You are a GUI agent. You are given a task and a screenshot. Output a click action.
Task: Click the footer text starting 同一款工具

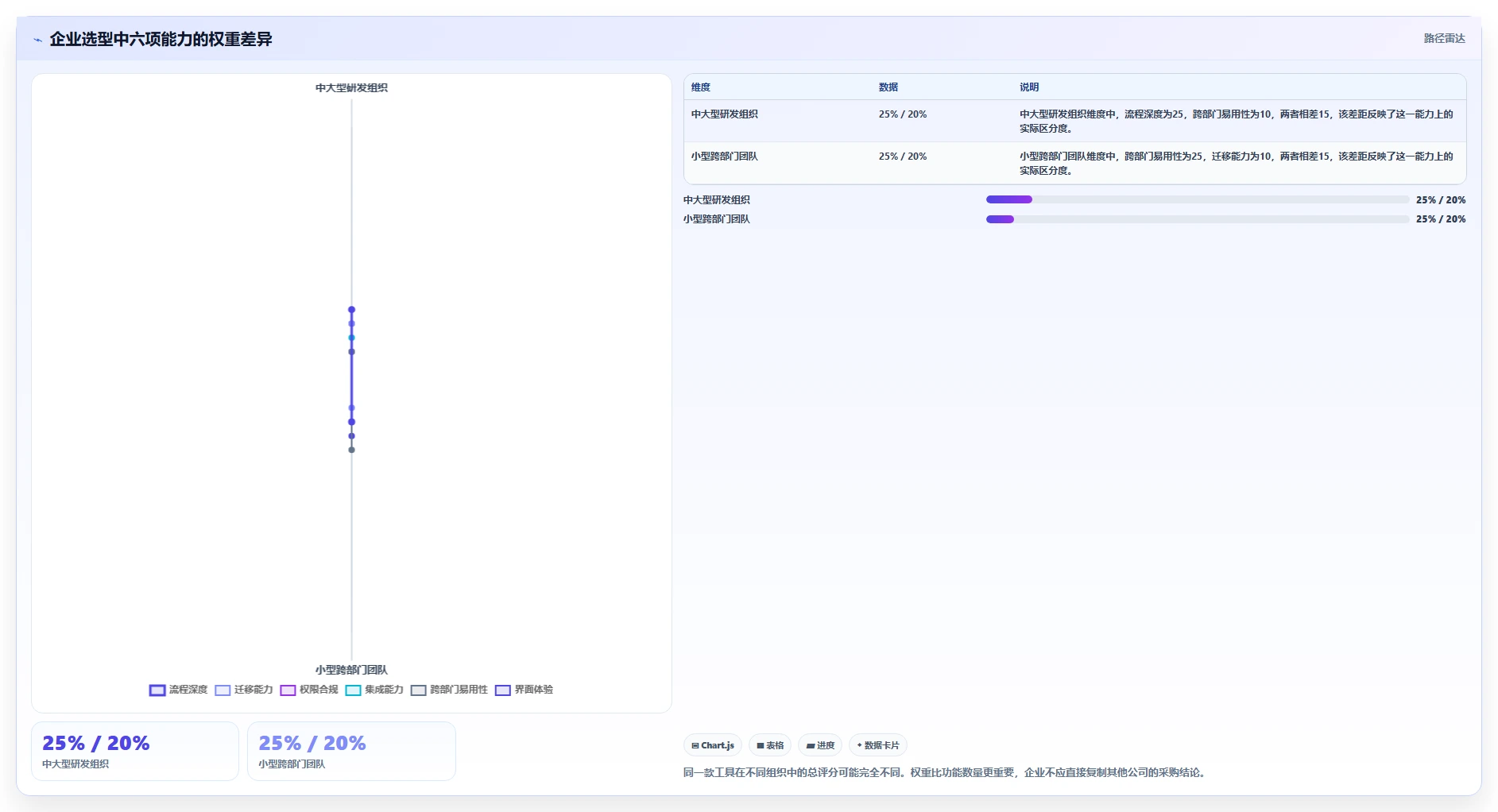[x=946, y=772]
